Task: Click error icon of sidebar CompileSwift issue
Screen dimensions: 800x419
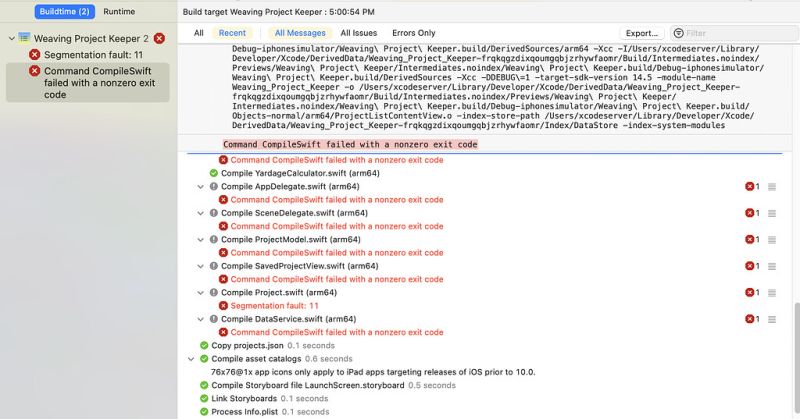Action: coord(35,71)
